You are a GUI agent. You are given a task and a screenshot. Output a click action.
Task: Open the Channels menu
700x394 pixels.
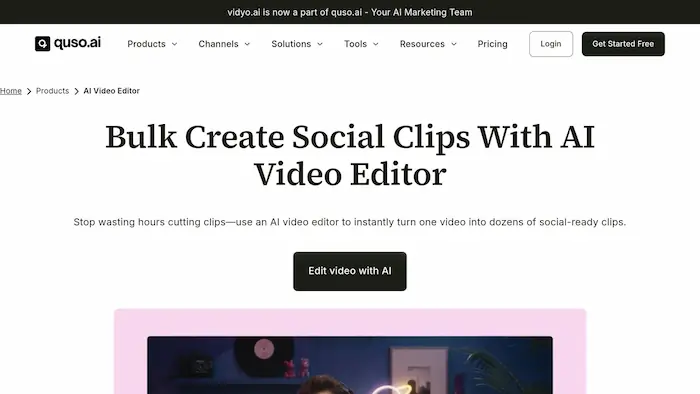(218, 44)
